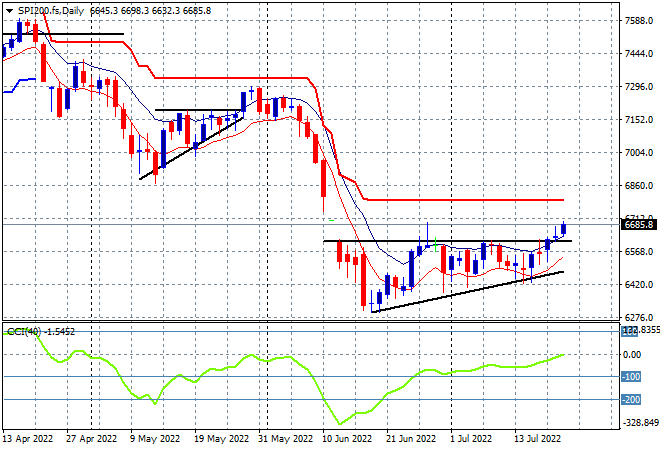
Task: Click the 6568.0 price axis label
Action: [x=639, y=252]
